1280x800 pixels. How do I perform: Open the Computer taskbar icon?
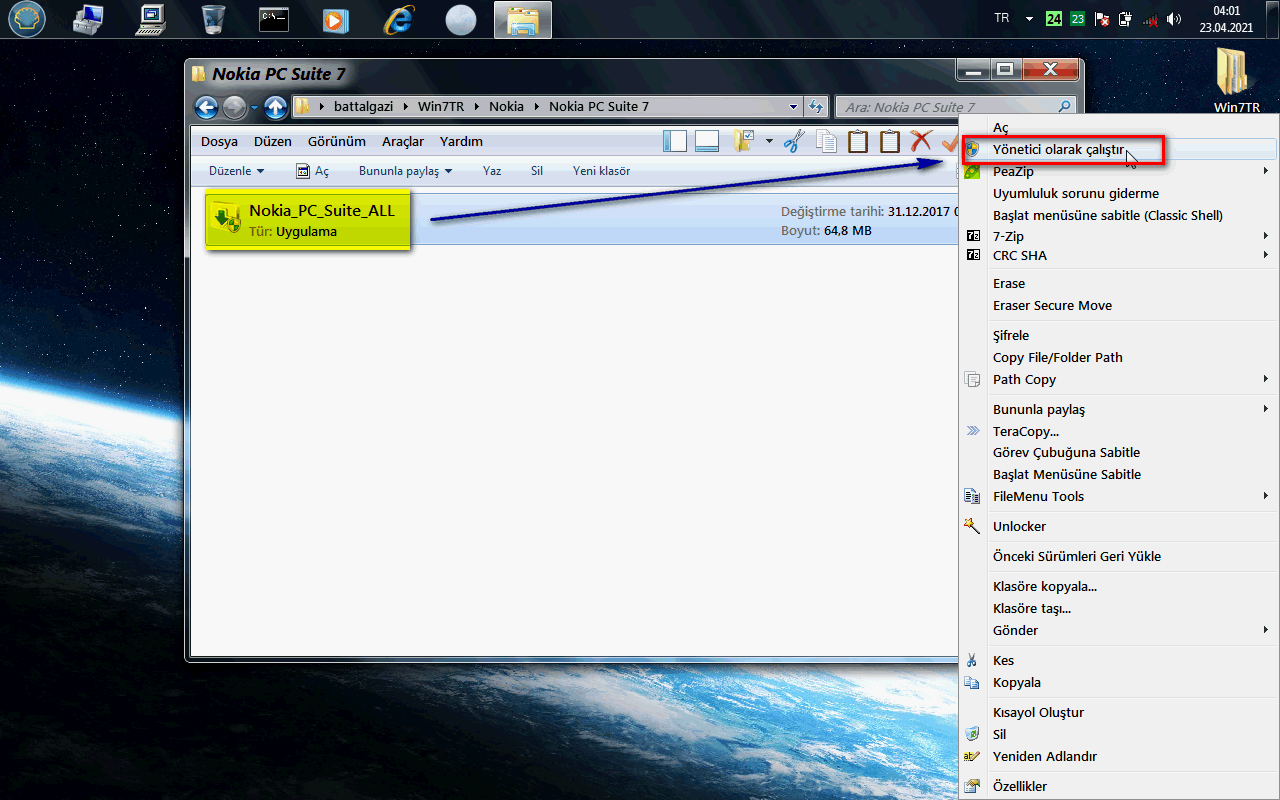click(x=151, y=19)
